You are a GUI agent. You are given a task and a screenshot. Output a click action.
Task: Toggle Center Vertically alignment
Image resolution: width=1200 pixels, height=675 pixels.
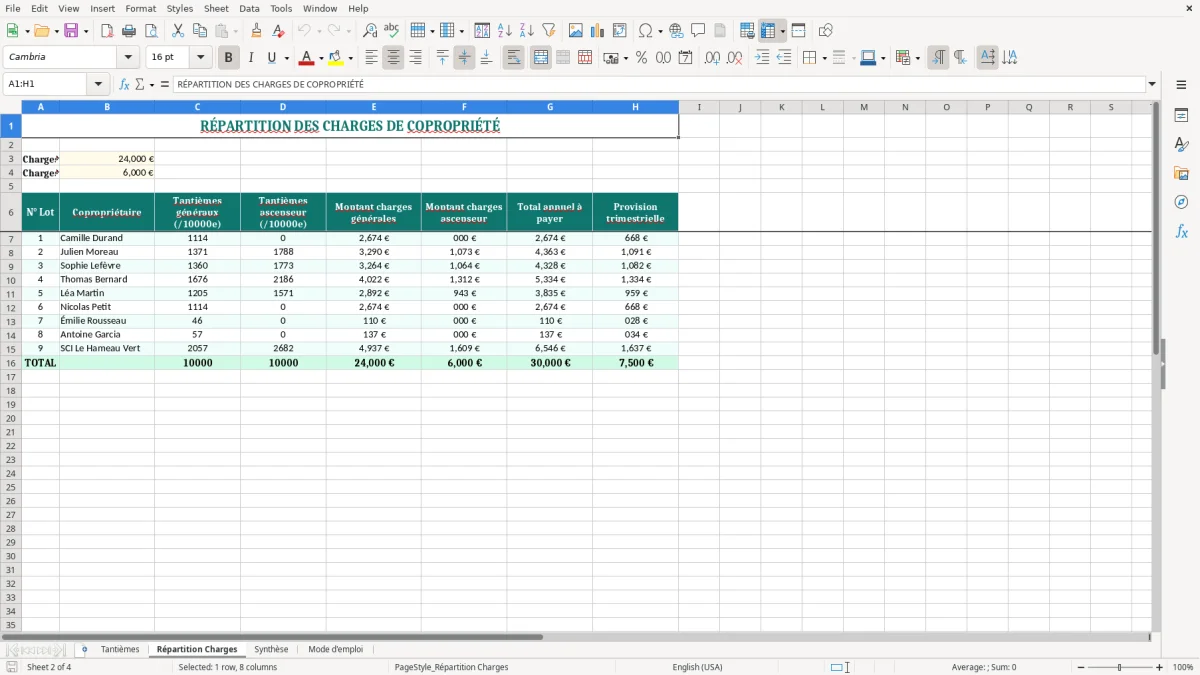[x=464, y=58]
